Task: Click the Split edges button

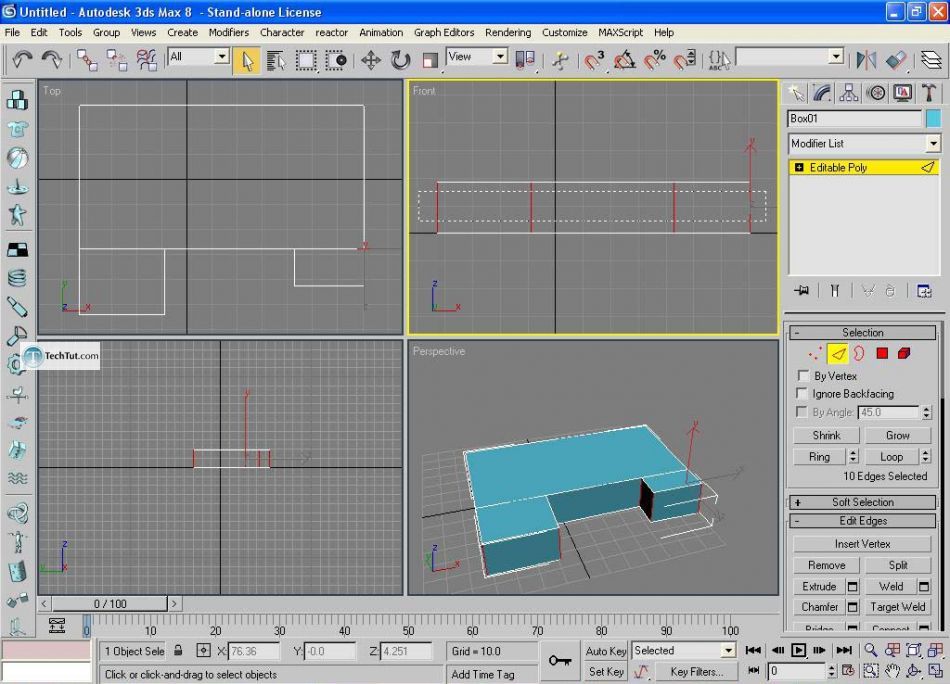Action: [898, 565]
